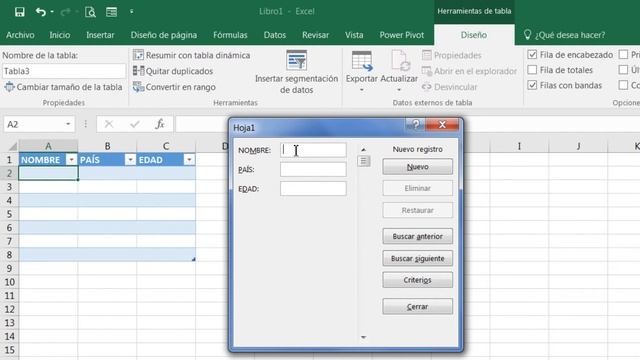The image size is (640, 360).
Task: Switch to the Power Pivot tab
Action: (402, 35)
